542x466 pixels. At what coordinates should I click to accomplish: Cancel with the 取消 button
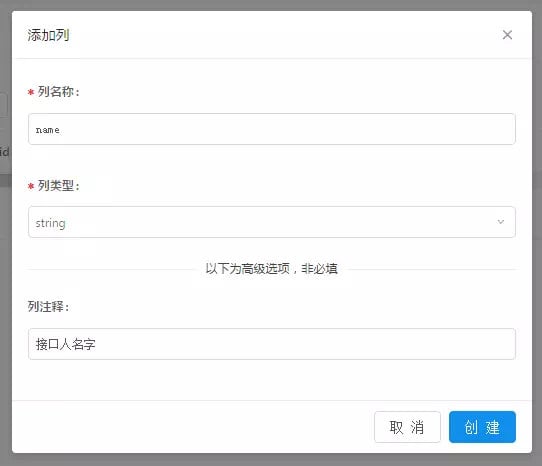coord(407,427)
